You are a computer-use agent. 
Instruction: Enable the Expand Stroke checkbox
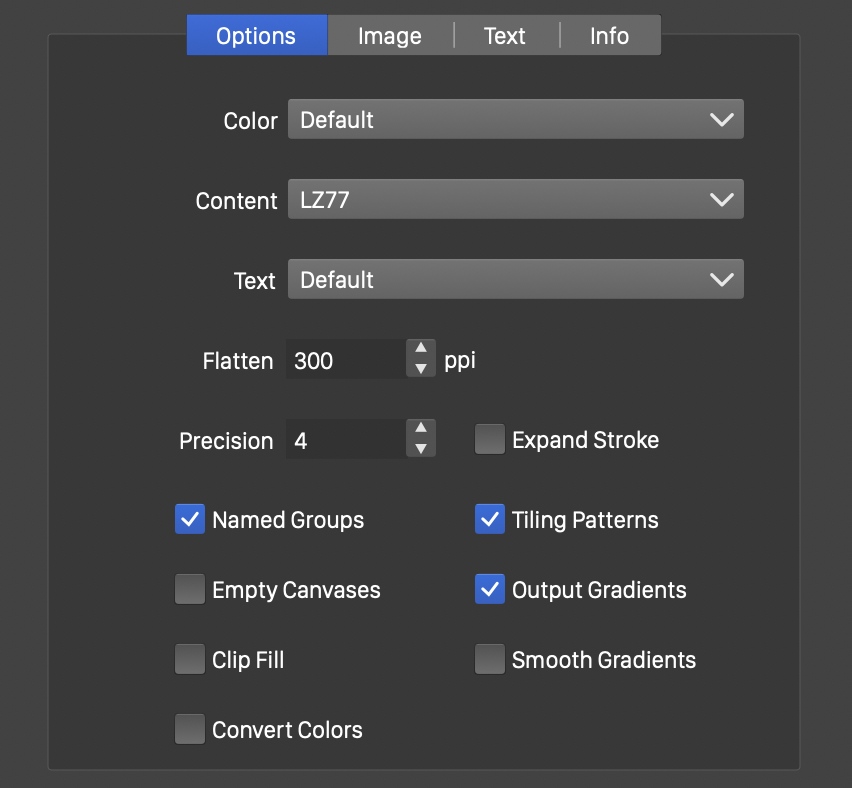490,440
